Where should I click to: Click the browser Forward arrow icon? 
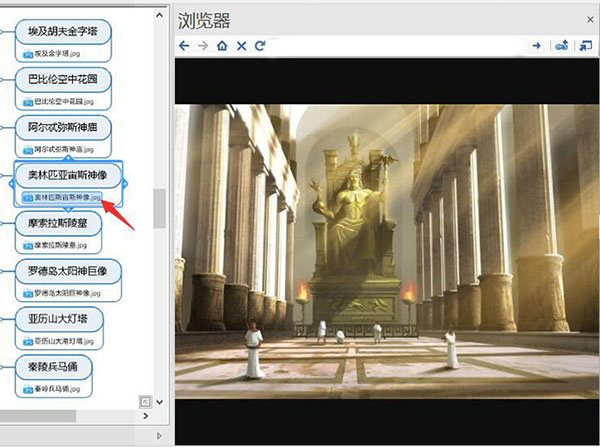pyautogui.click(x=203, y=46)
